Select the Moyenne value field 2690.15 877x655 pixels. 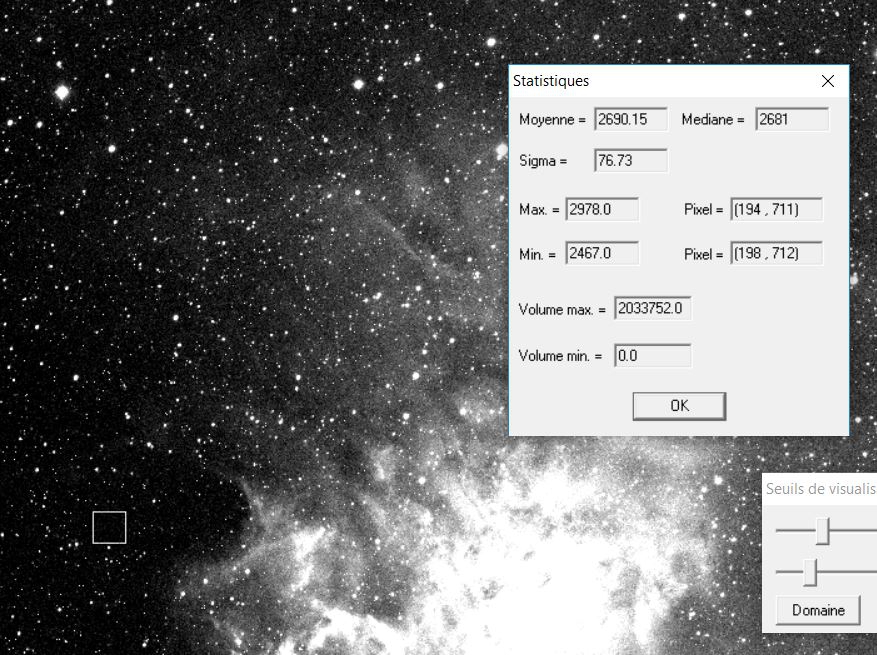coord(631,119)
